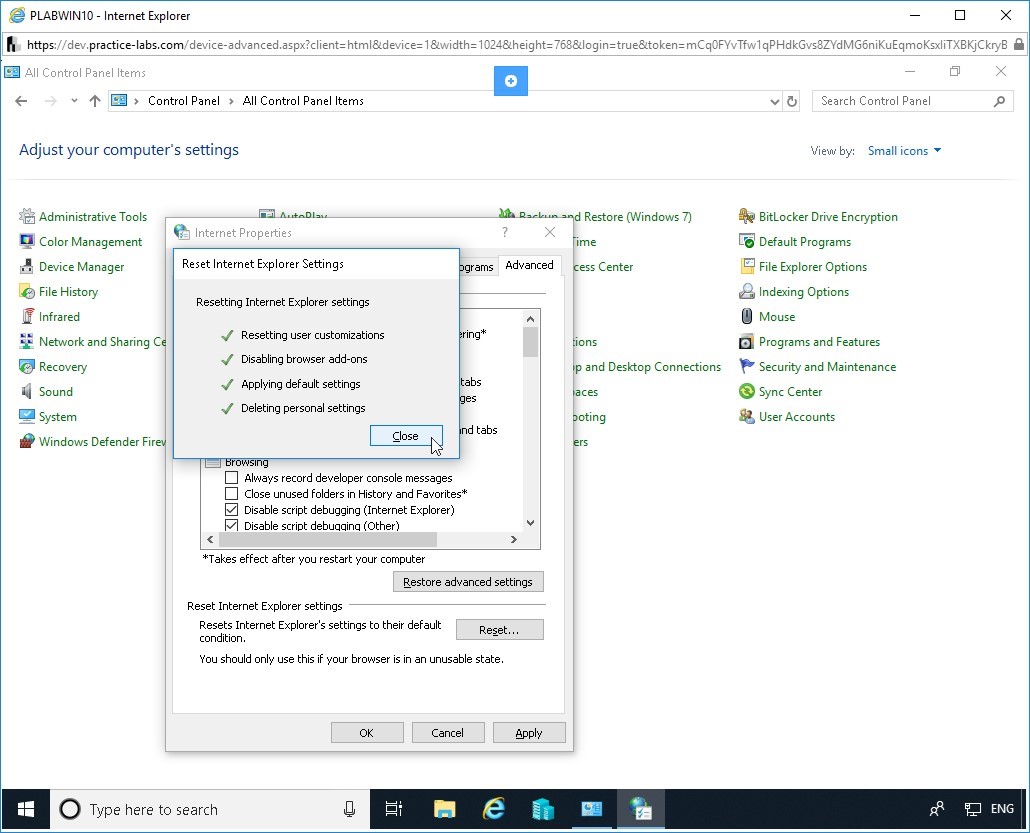Click the Administrative Tools icon
This screenshot has width=1030, height=833.
click(27, 216)
